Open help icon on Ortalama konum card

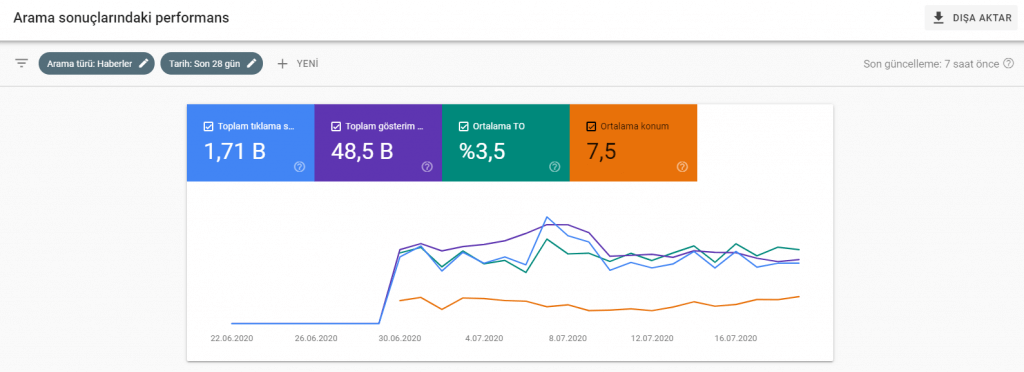pyautogui.click(x=682, y=167)
